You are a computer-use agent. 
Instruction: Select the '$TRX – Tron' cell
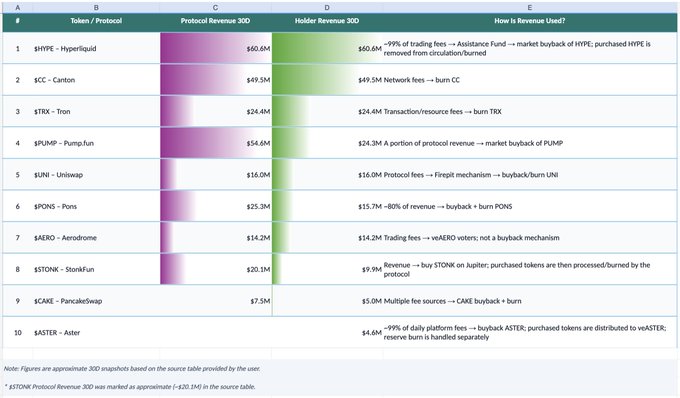[96, 111]
